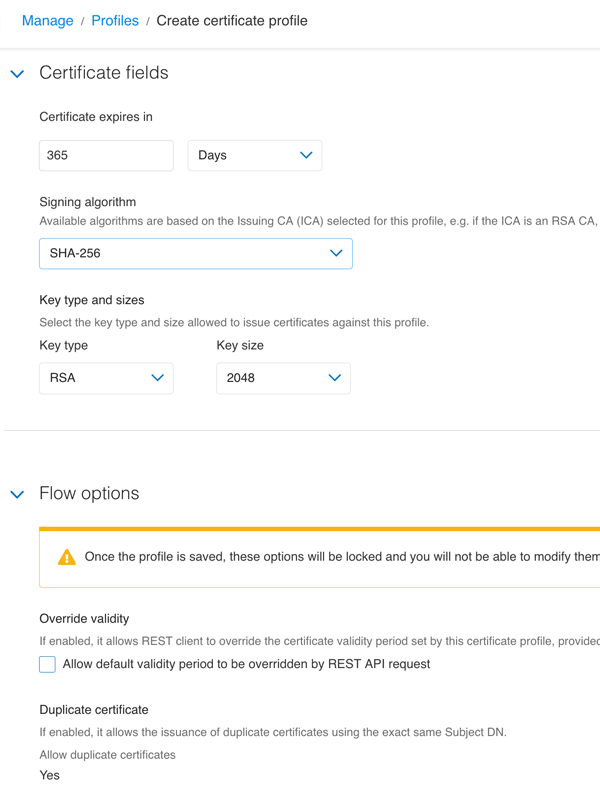Click the 'Allow default validity period' checkbox label
Viewport: 600px width, 788px height.
click(246, 664)
